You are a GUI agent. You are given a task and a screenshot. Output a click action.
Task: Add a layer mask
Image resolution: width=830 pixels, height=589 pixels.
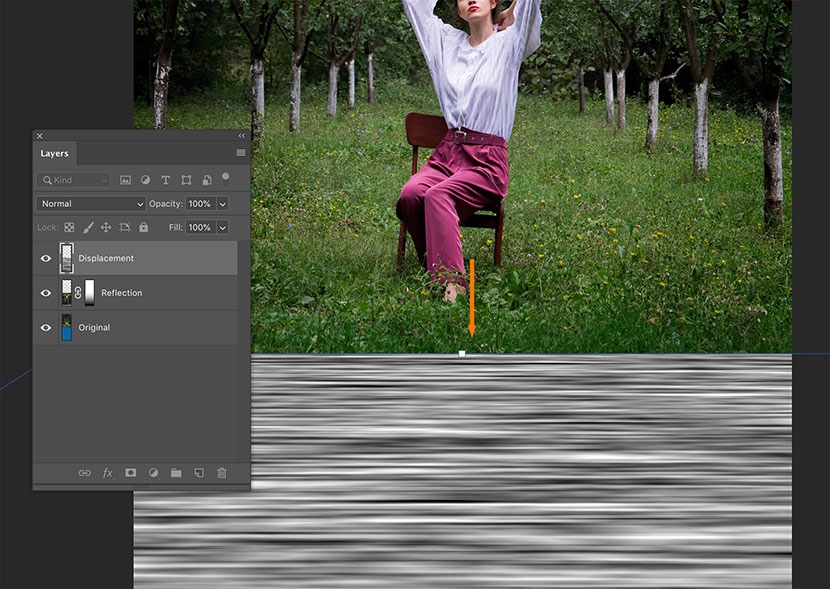coord(131,473)
